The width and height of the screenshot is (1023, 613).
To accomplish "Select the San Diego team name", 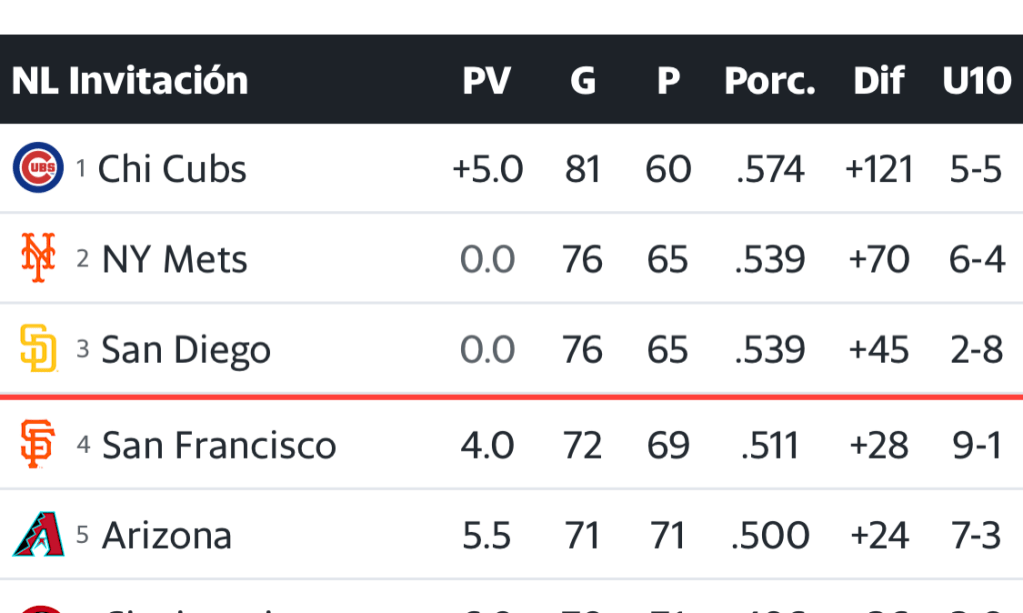I will pos(186,350).
